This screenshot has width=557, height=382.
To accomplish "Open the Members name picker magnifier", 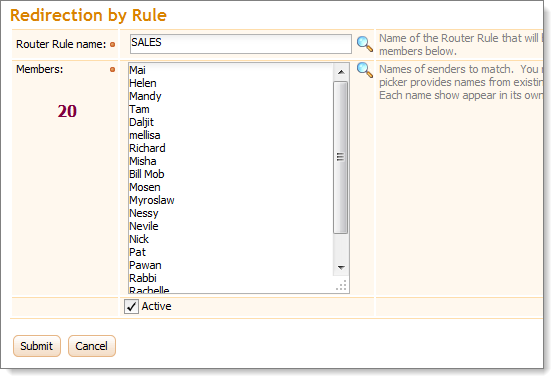I will click(x=364, y=70).
